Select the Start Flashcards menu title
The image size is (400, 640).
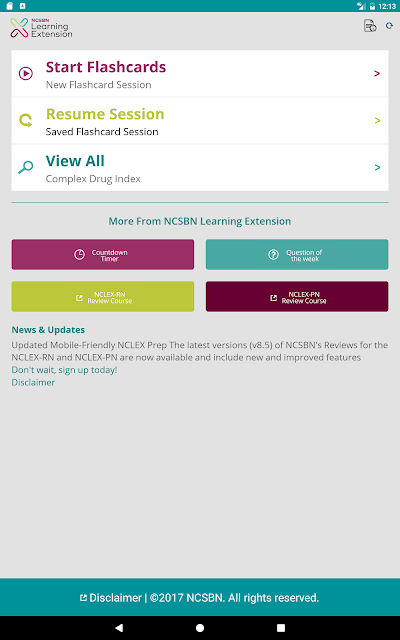[x=106, y=67]
